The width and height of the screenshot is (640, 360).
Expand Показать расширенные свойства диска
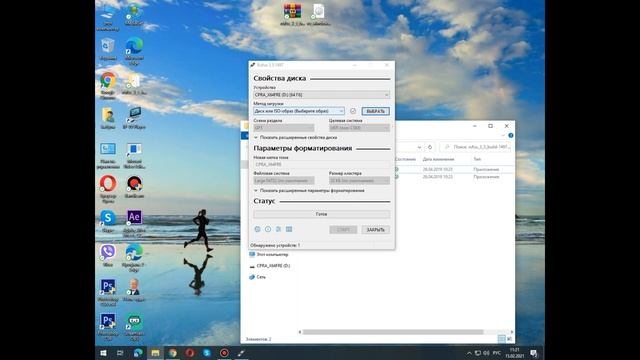tap(296, 138)
